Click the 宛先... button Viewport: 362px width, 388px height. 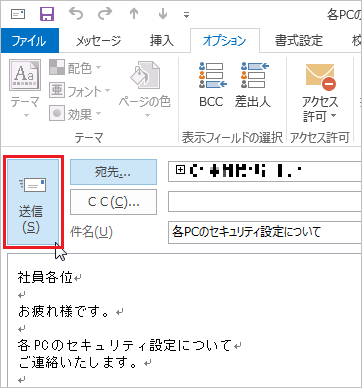click(x=113, y=172)
